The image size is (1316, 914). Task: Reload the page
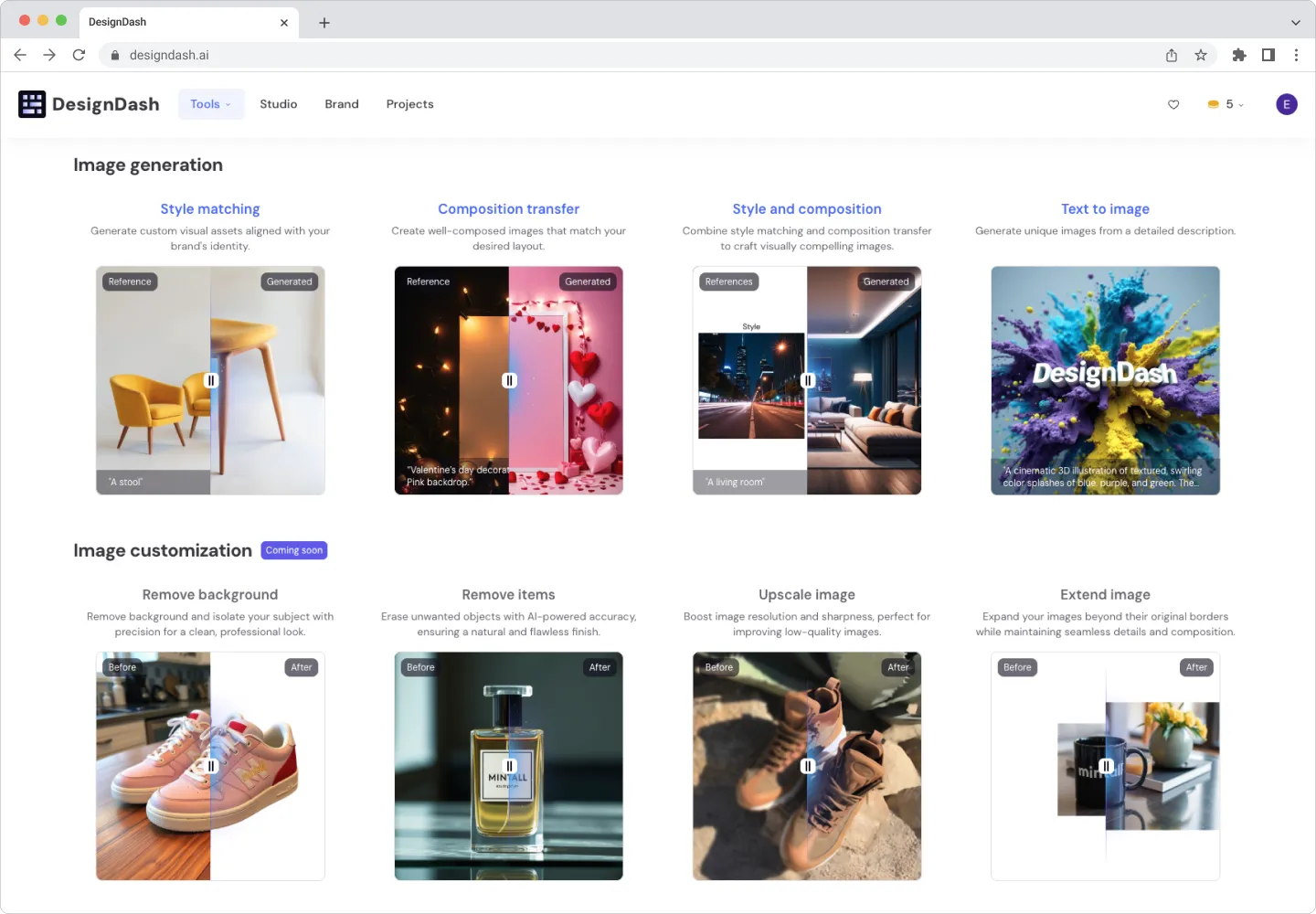(x=79, y=55)
